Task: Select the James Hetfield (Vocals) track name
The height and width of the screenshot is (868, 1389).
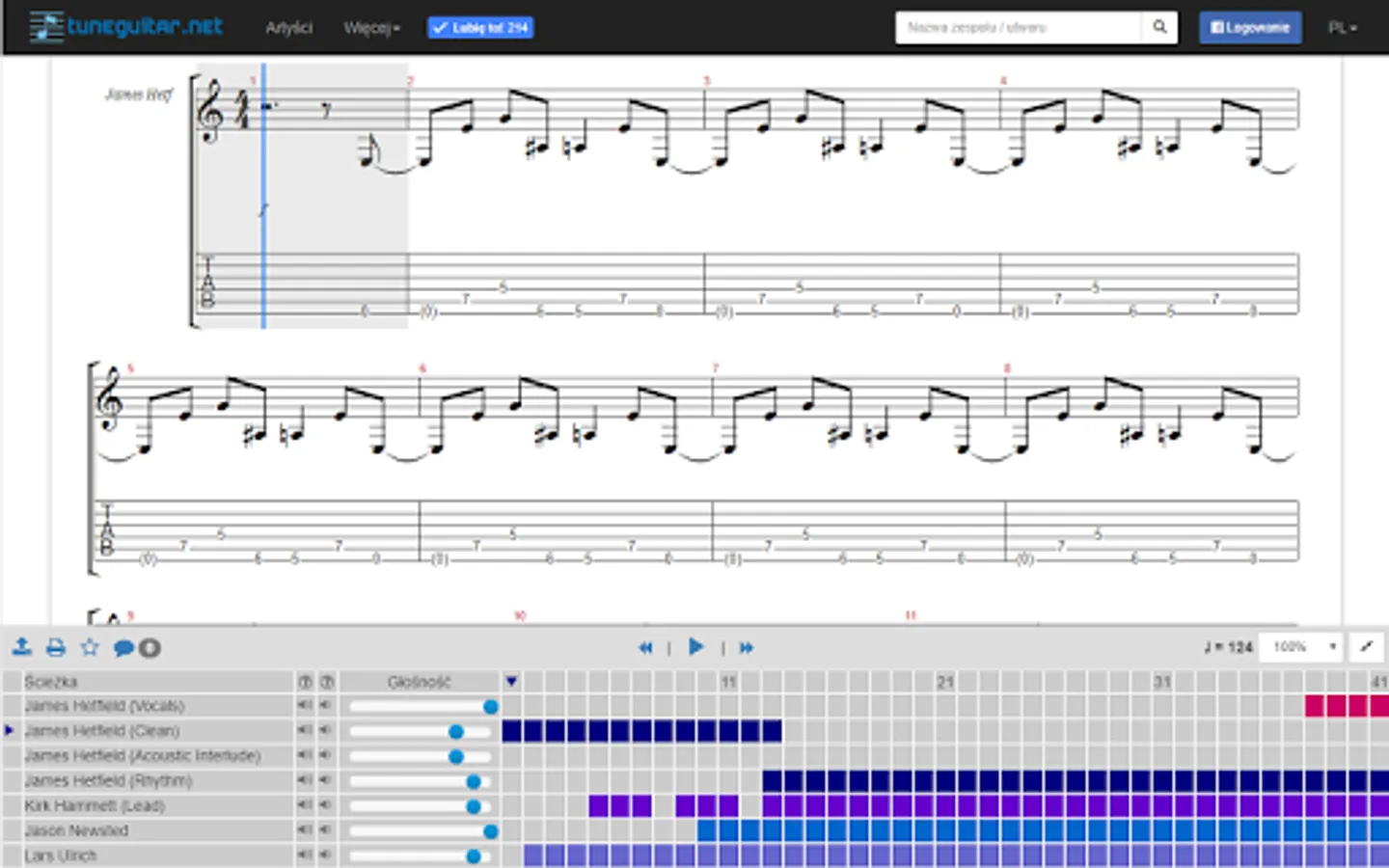Action: (104, 706)
